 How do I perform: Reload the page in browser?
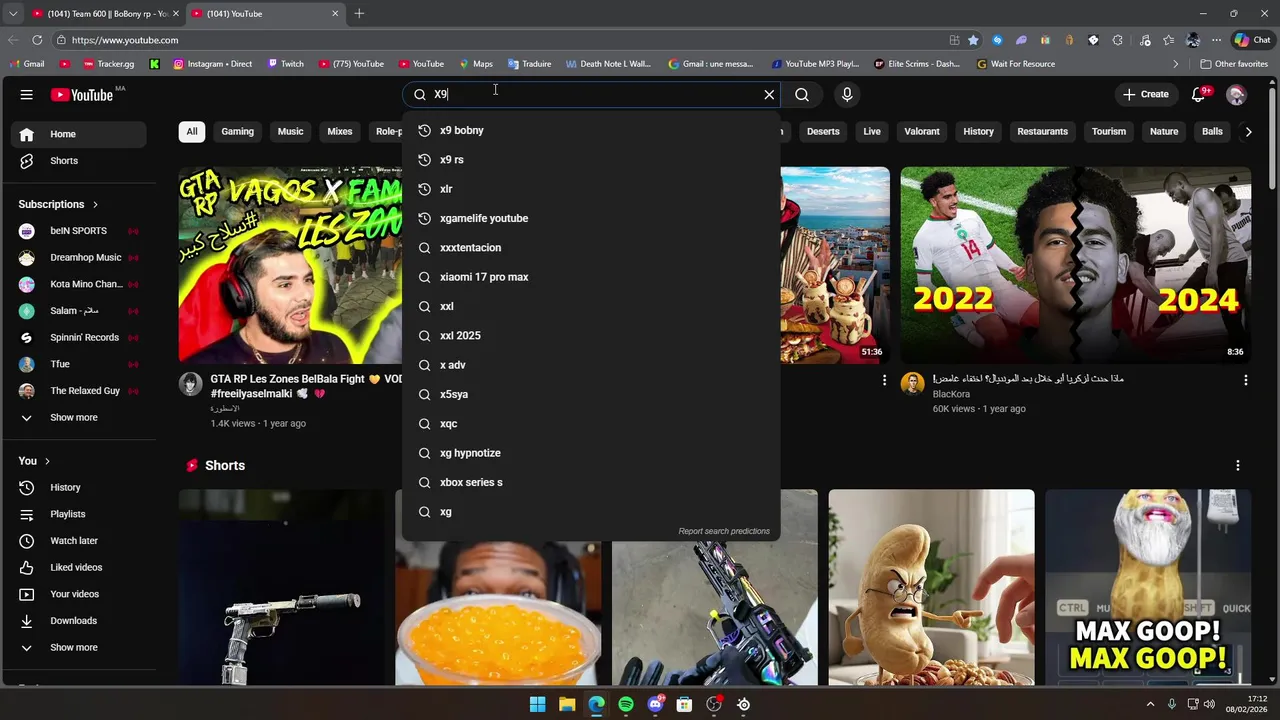click(37, 40)
